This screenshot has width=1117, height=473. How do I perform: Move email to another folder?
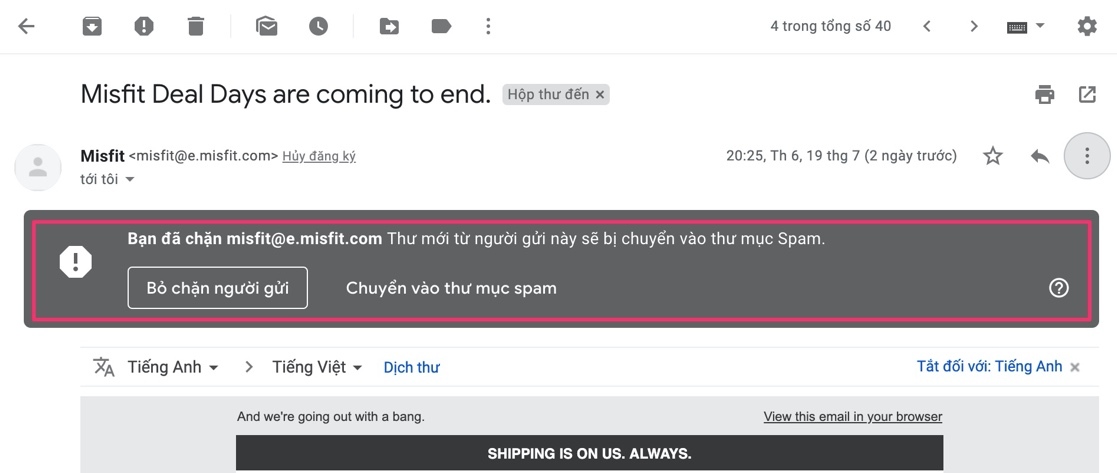[389, 27]
